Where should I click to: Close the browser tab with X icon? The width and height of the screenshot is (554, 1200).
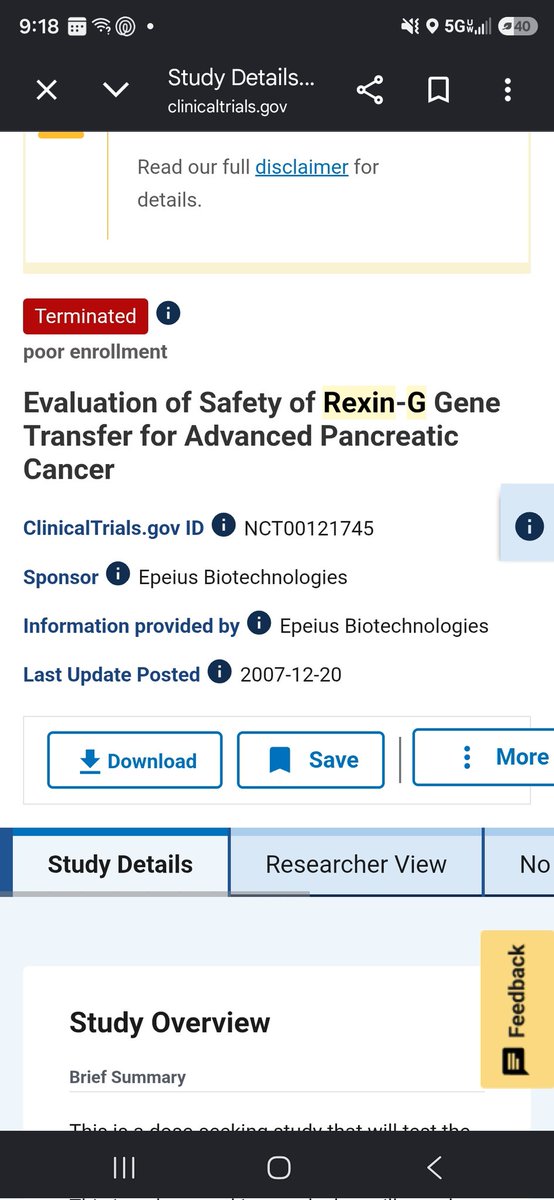(x=47, y=91)
